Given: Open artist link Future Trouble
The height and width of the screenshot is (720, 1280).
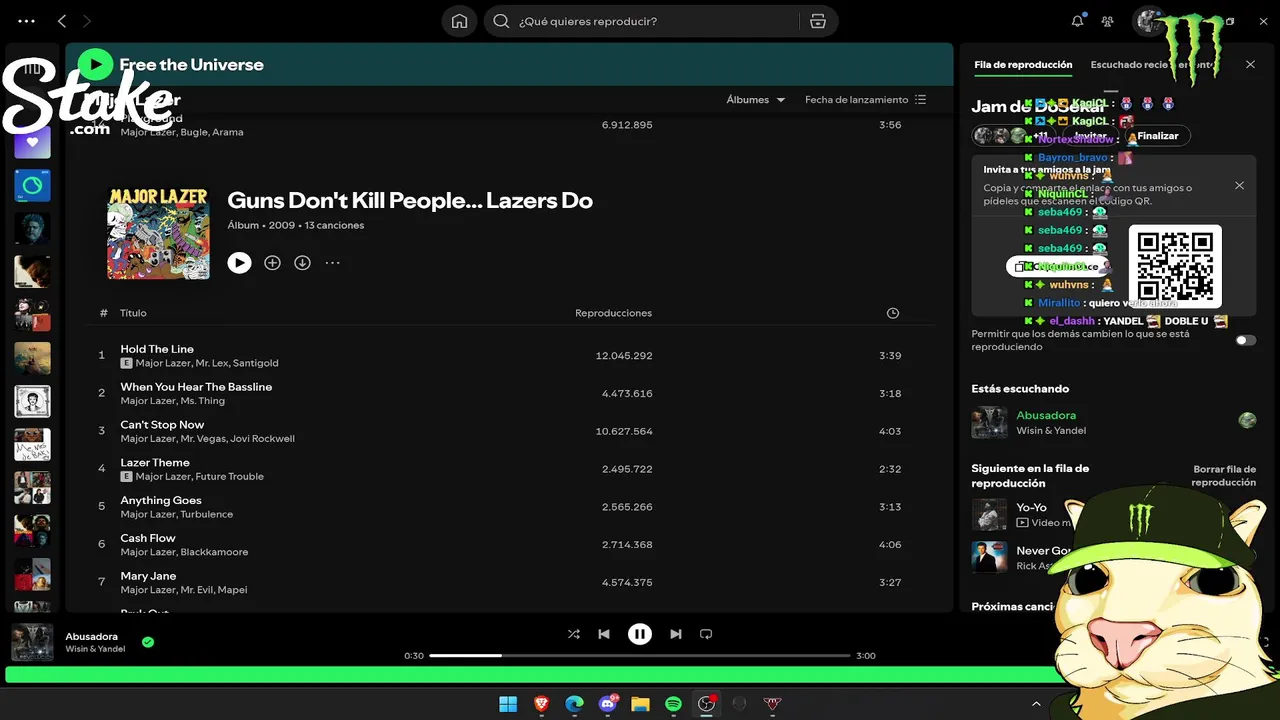Looking at the screenshot, I should click(x=229, y=477).
